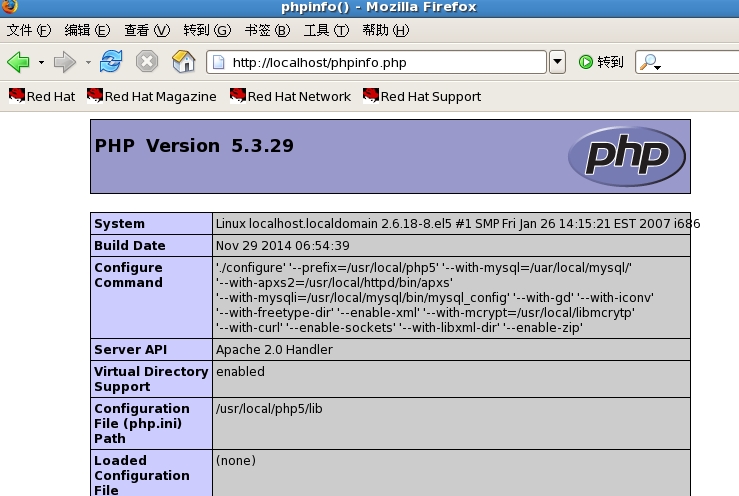Click the 'Configure Command' row label

(128, 275)
